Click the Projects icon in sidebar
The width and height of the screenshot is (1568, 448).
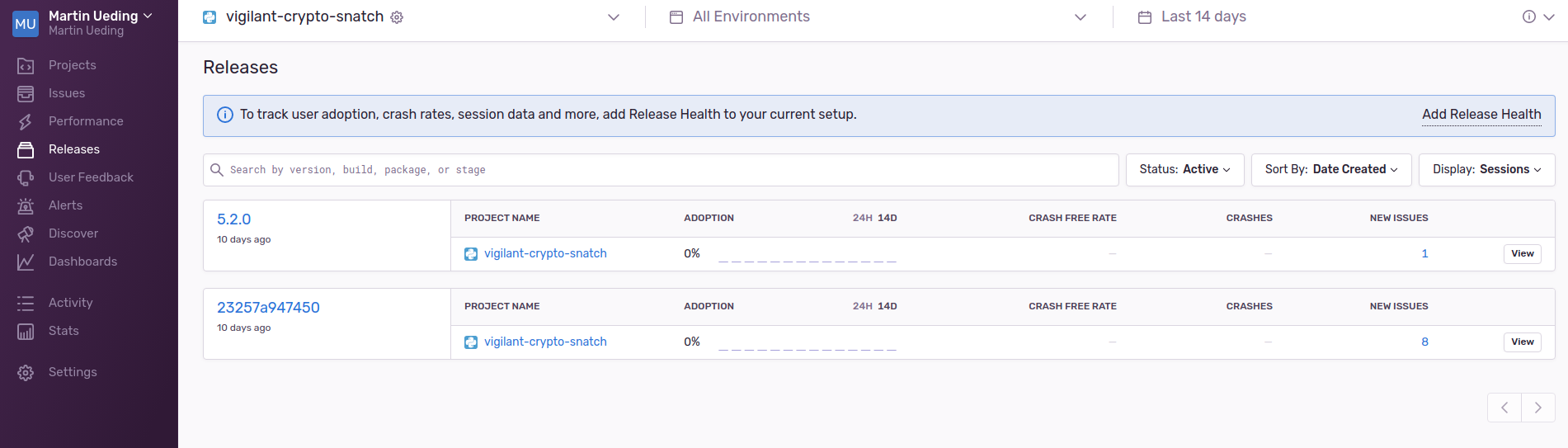26,65
